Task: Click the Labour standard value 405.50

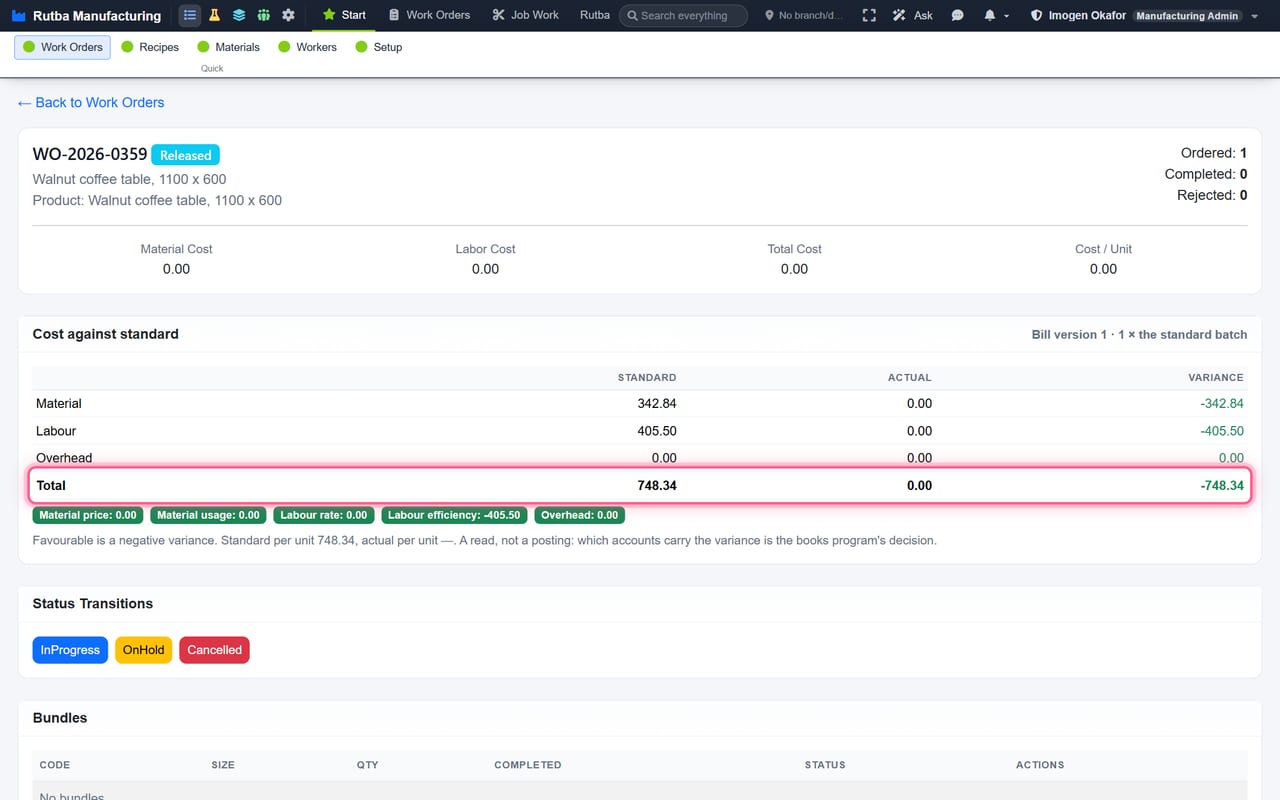Action: point(657,431)
